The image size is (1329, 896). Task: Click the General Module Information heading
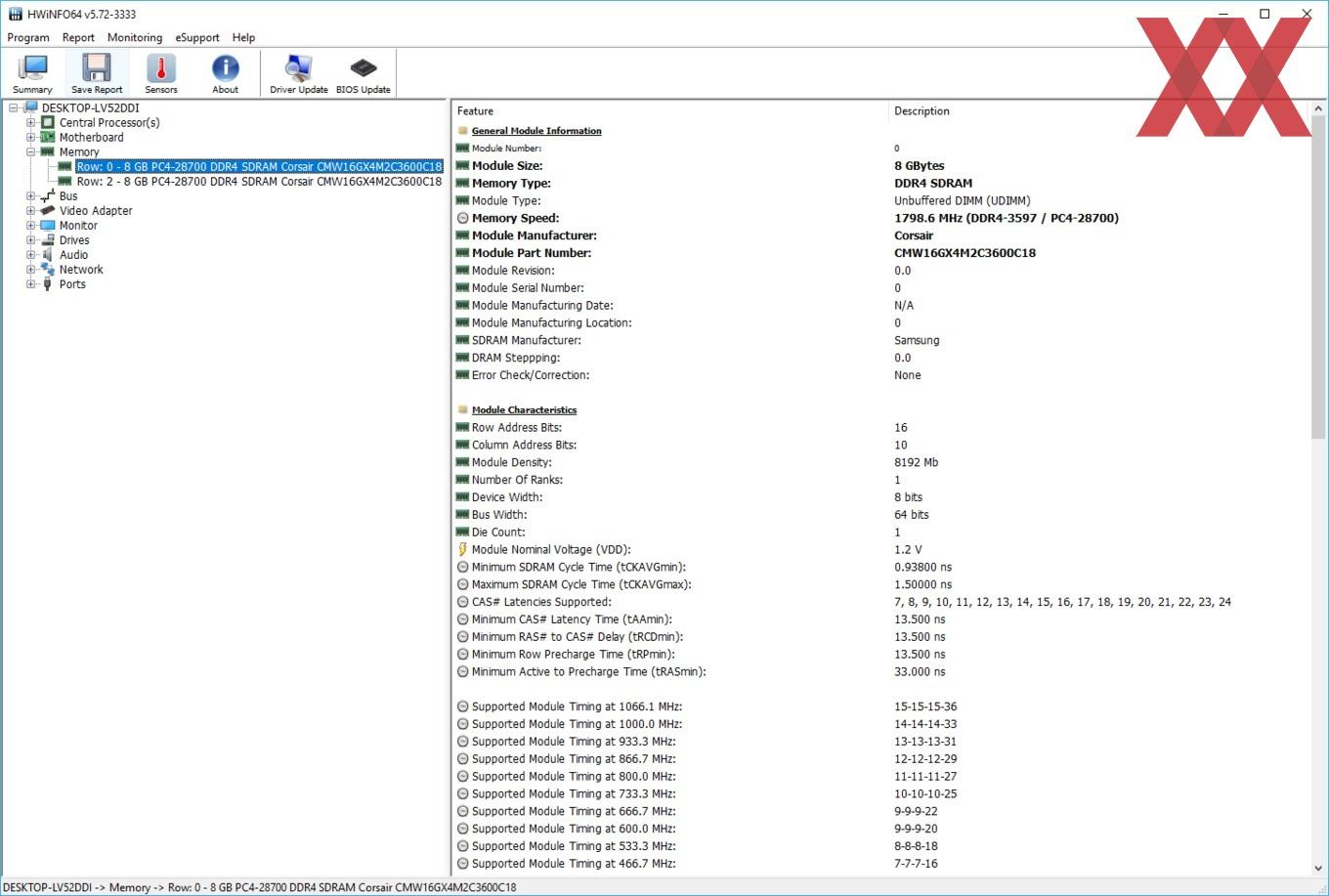tap(536, 131)
